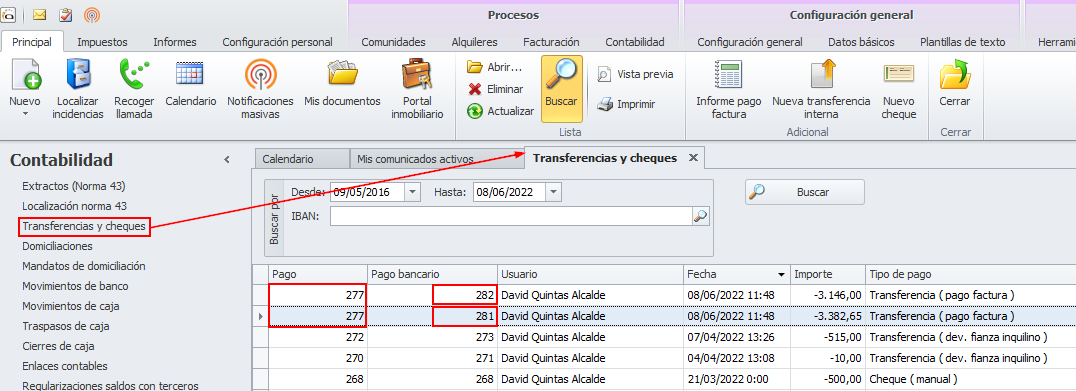Switch to the Impuestos ribbon tab
The width and height of the screenshot is (1076, 391).
click(x=102, y=42)
